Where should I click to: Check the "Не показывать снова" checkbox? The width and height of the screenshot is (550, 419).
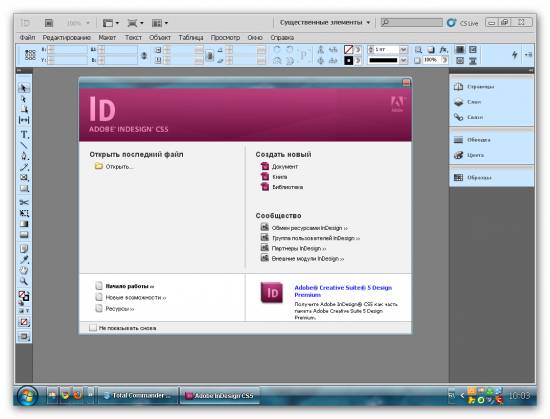click(93, 328)
